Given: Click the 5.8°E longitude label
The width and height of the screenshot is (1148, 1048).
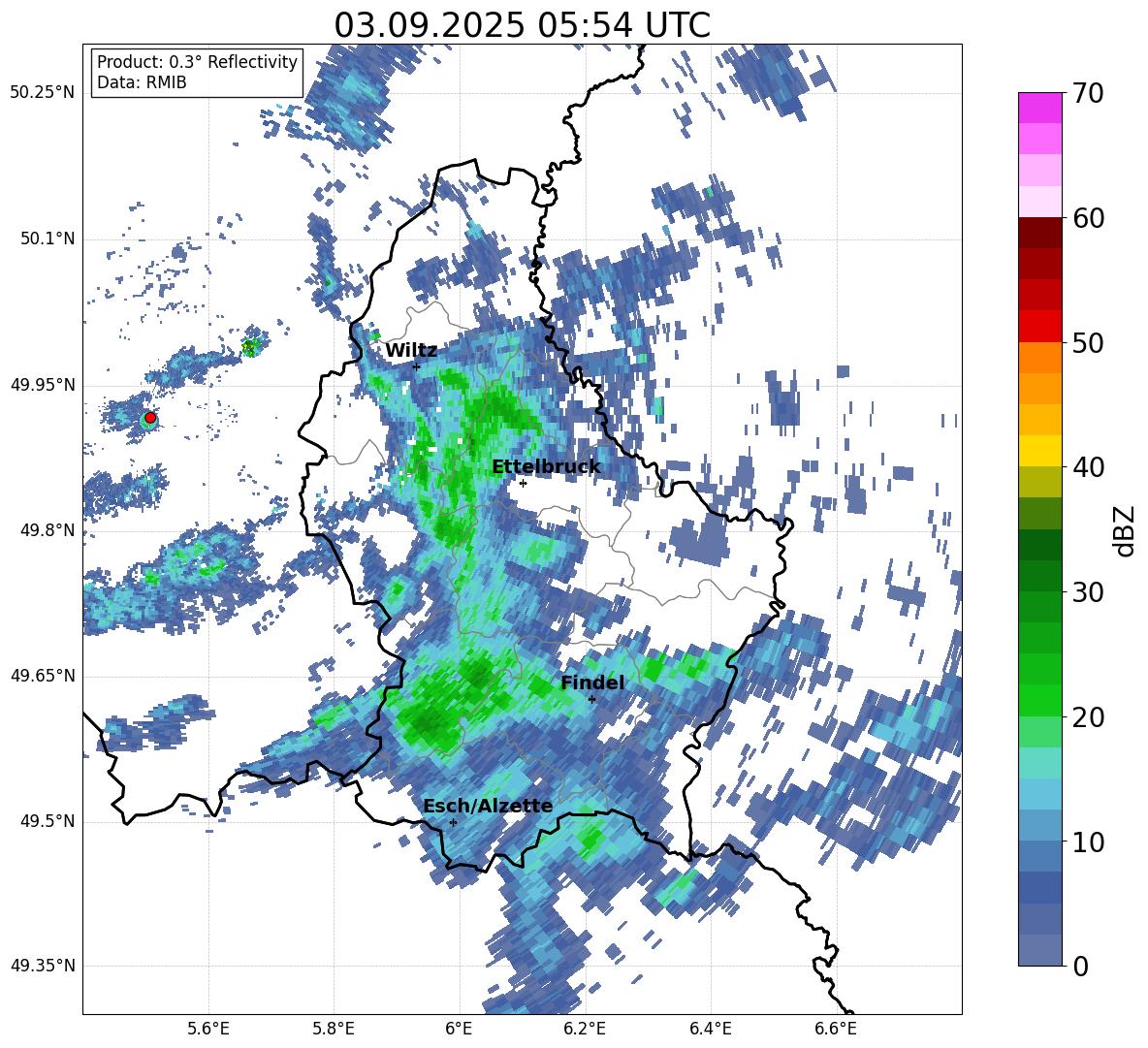Looking at the screenshot, I should click(x=334, y=1029).
